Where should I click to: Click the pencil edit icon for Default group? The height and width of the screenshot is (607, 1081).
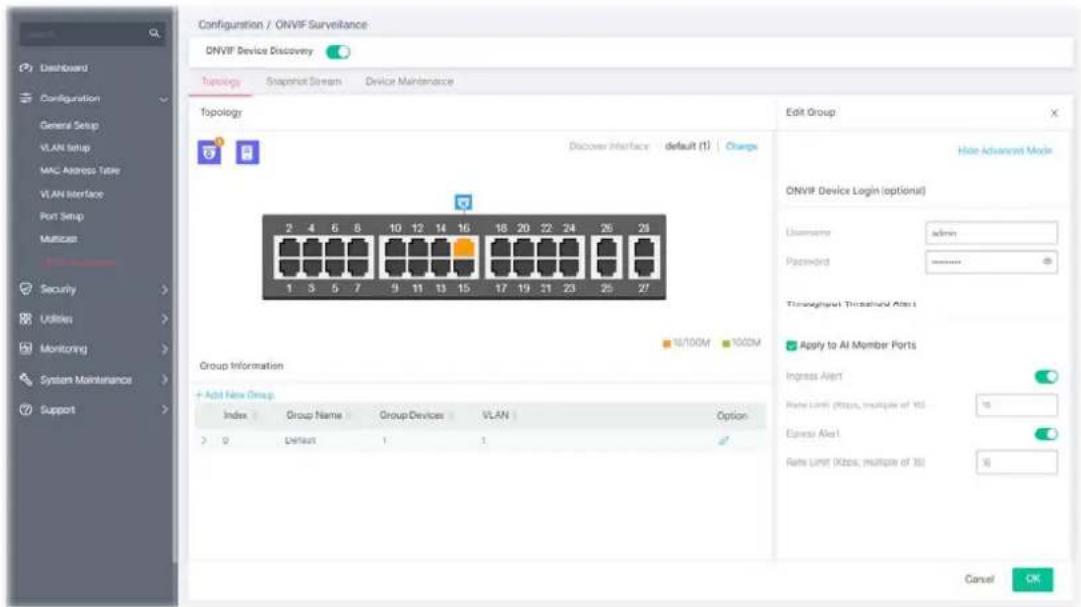[x=723, y=440]
